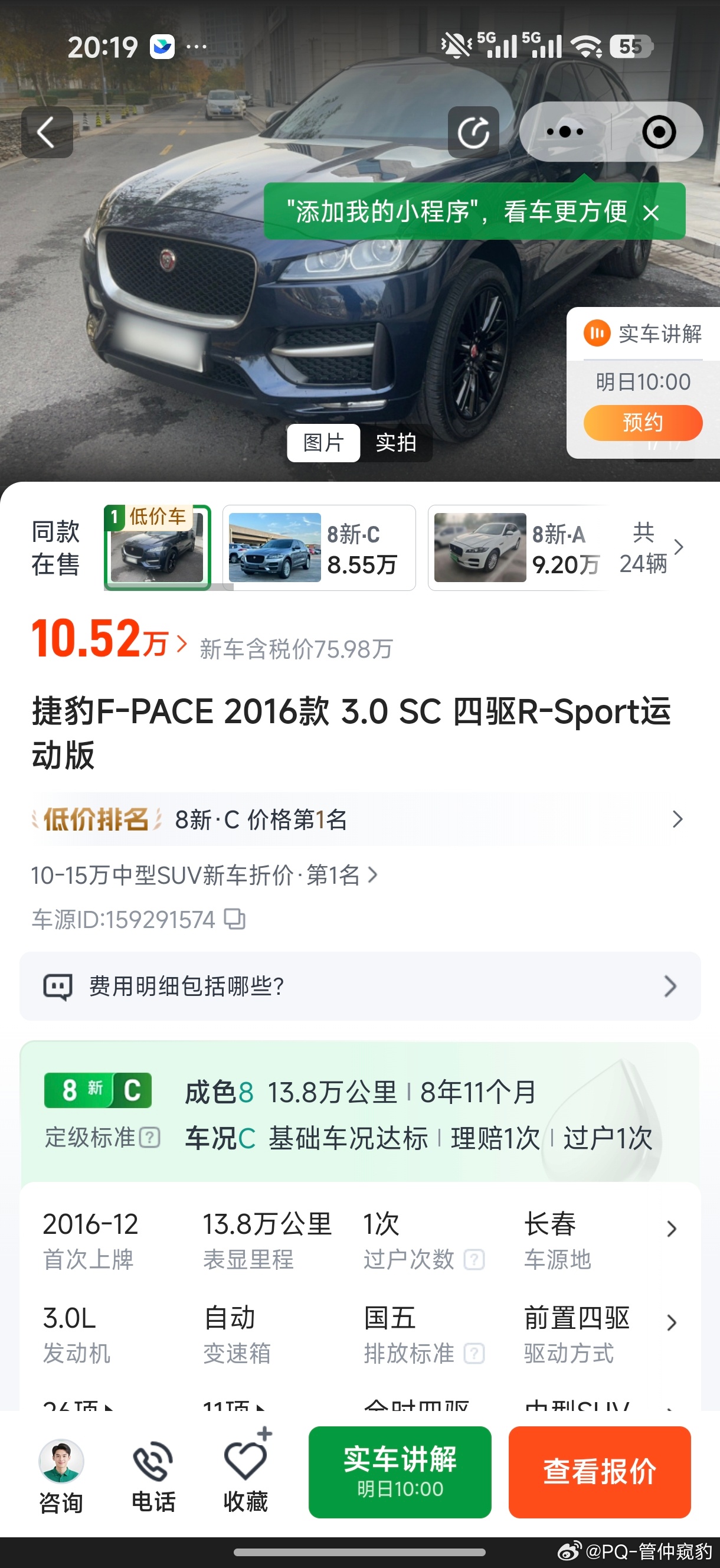
Task: Tap the 收藏 heart icon
Action: 246,1459
